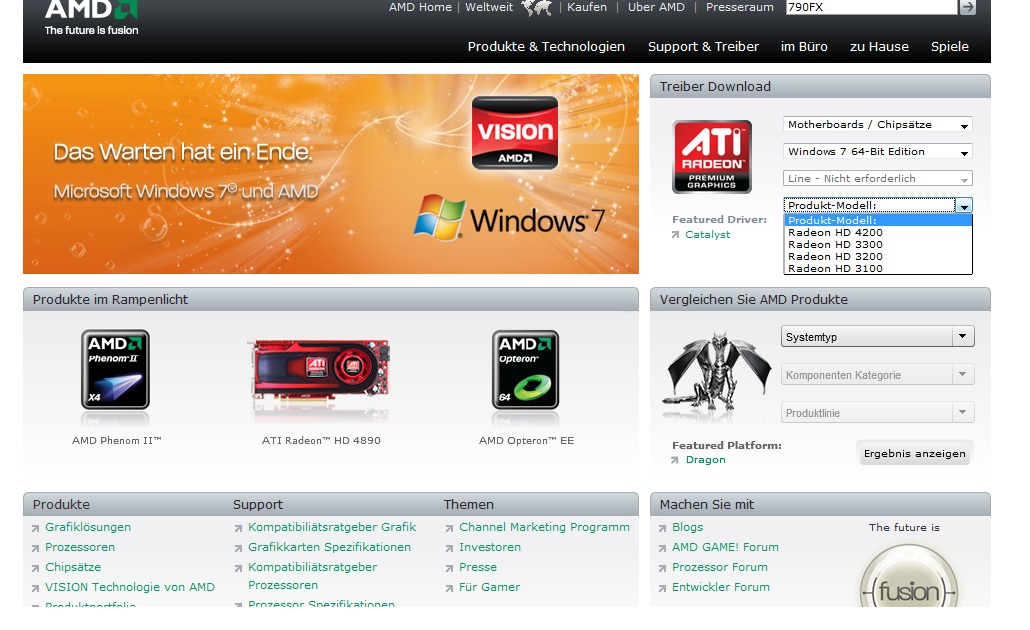Image resolution: width=1030 pixels, height=630 pixels.
Task: Select Radeon HD 3200 from the list
Action: 878,257
